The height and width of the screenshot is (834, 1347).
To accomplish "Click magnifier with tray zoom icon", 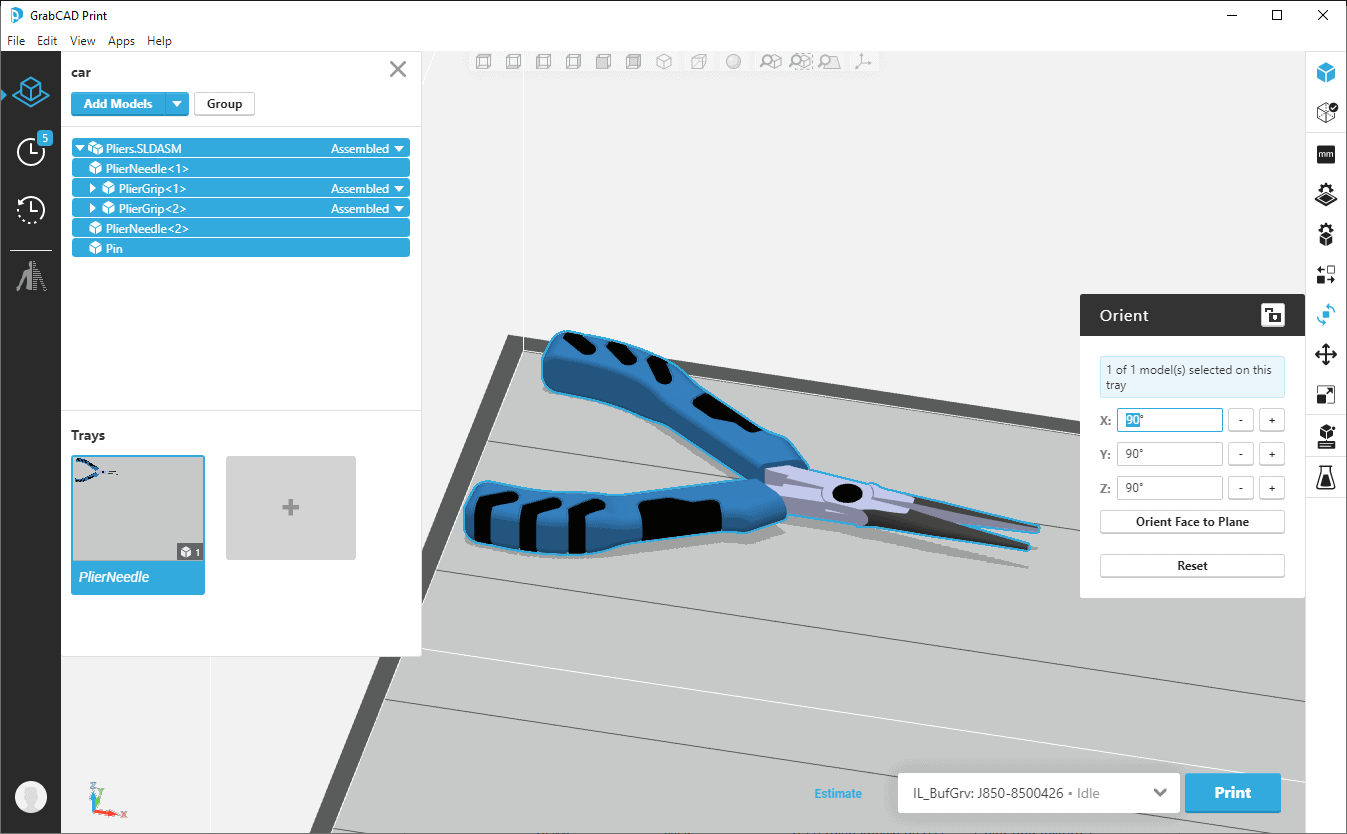I will coord(829,62).
